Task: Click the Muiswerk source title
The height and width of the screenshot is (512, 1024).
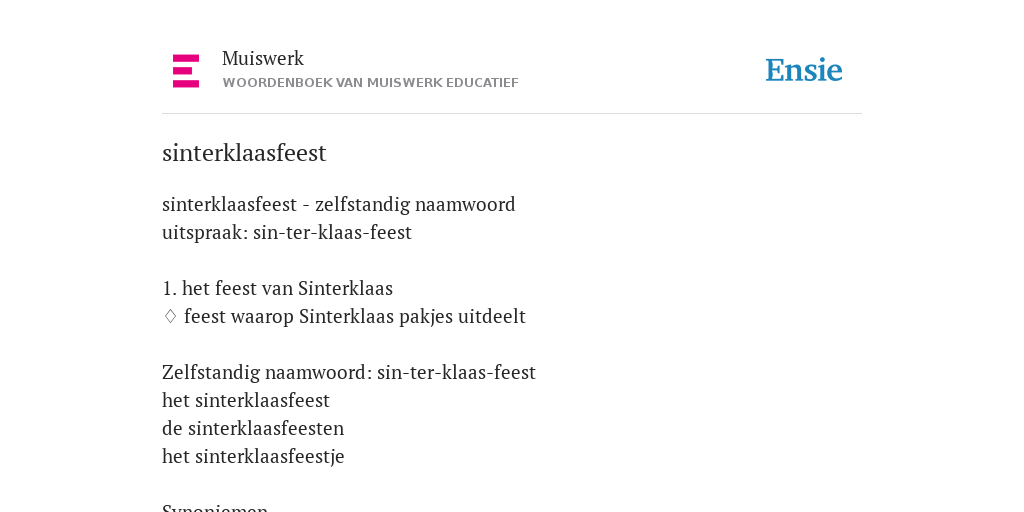Action: tap(263, 58)
